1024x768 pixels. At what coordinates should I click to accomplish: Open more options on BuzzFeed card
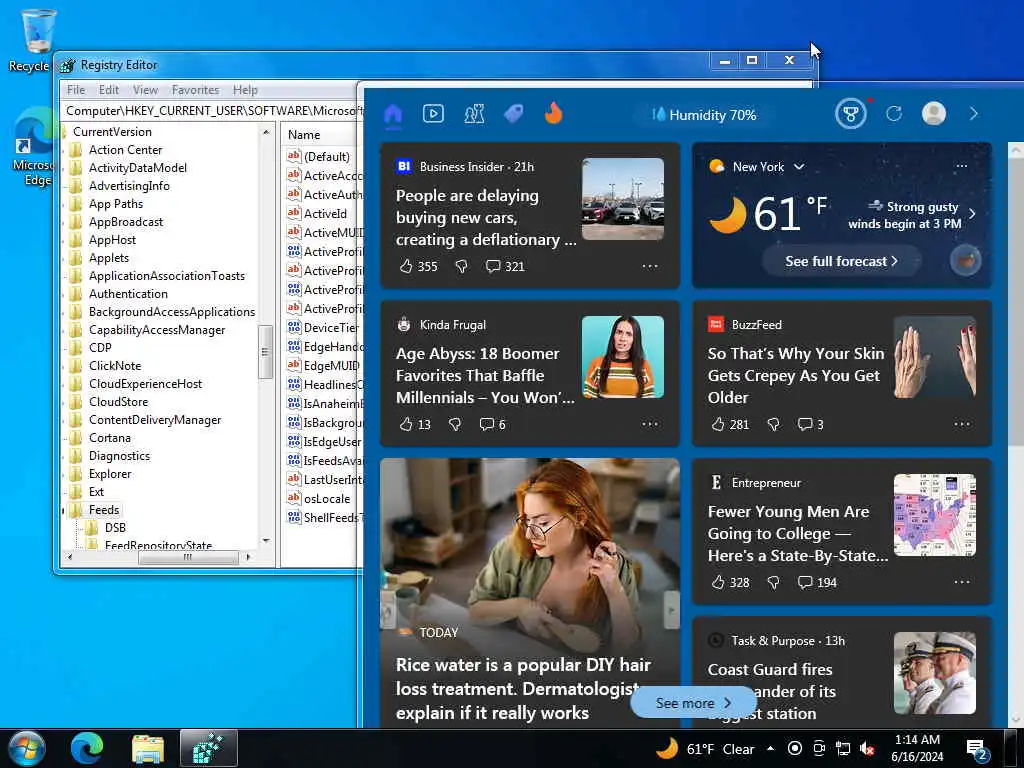(962, 424)
